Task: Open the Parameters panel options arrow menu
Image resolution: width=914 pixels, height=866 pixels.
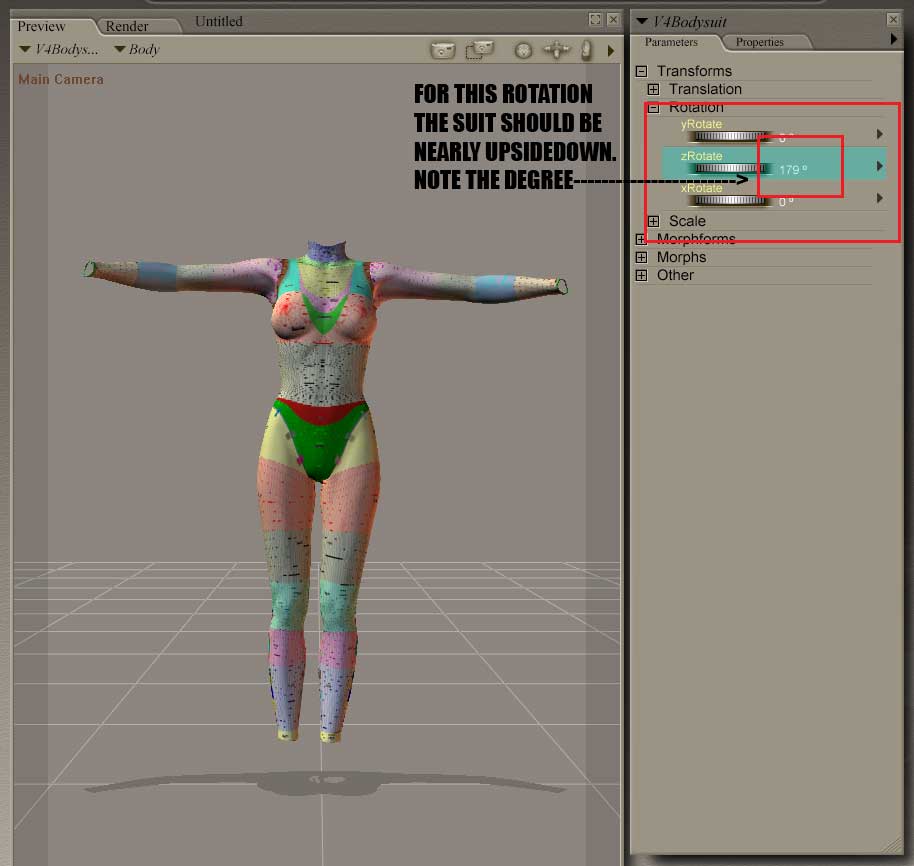Action: click(x=894, y=39)
